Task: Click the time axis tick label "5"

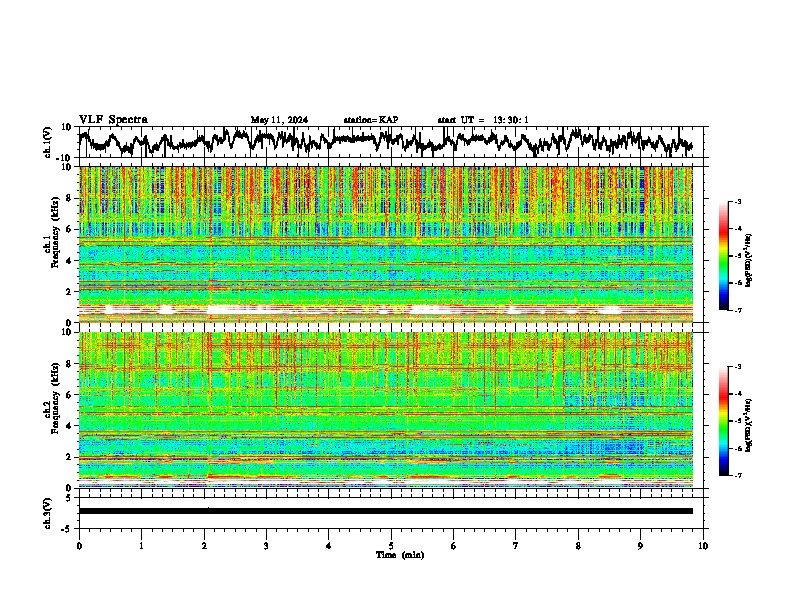Action: coord(391,546)
